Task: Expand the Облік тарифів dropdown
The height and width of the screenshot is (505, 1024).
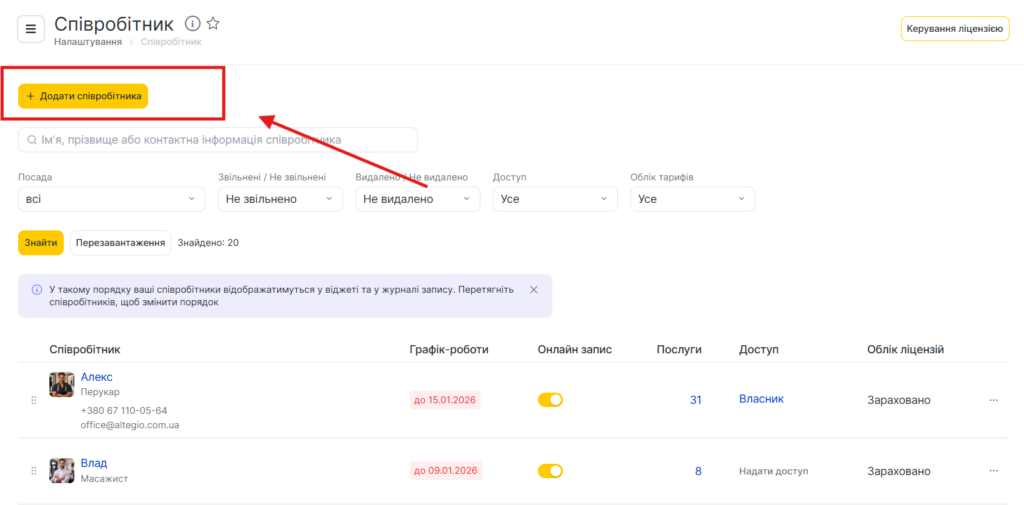Action: tap(692, 199)
